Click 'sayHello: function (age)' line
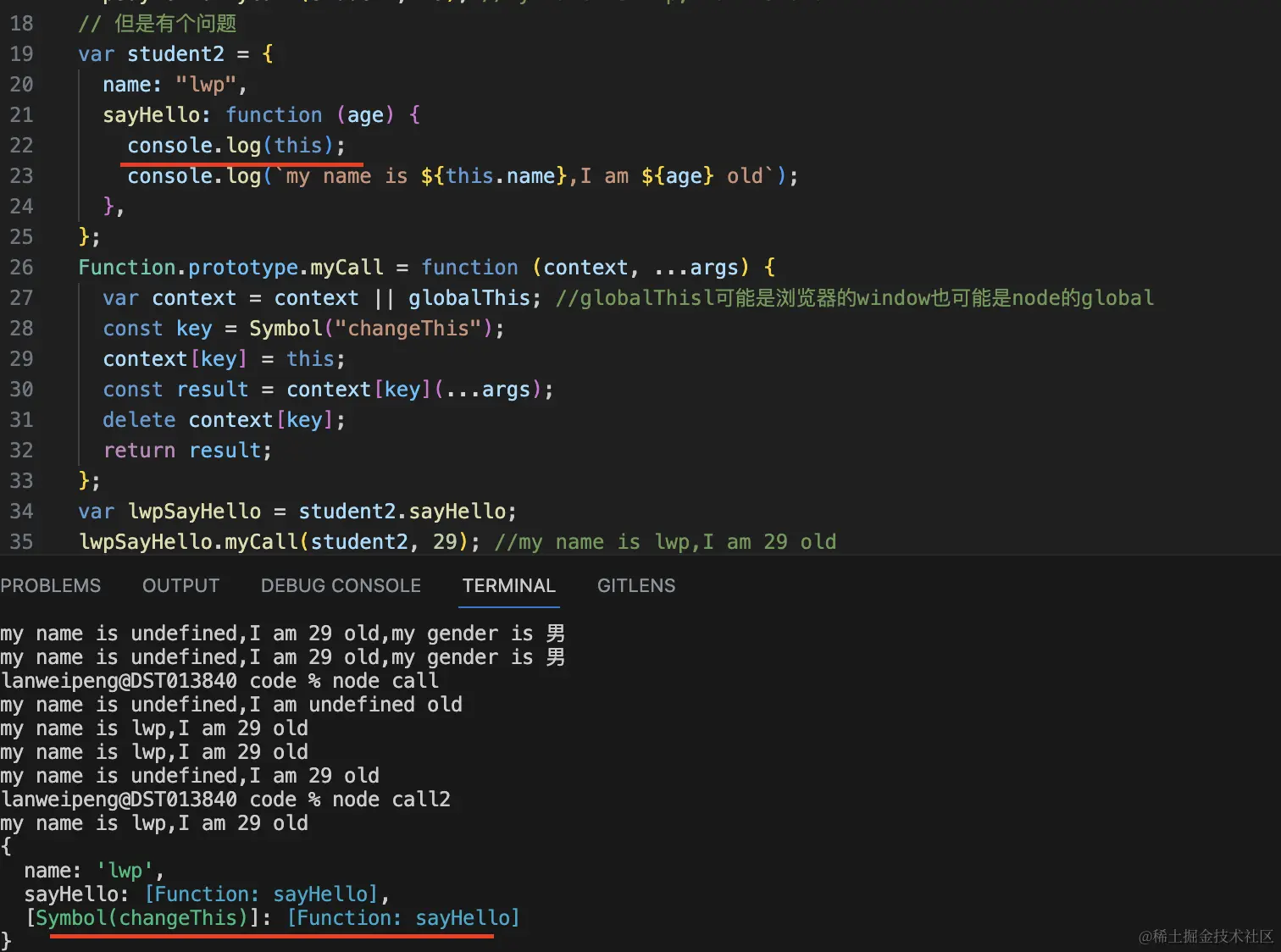The height and width of the screenshot is (952, 1281). (261, 115)
